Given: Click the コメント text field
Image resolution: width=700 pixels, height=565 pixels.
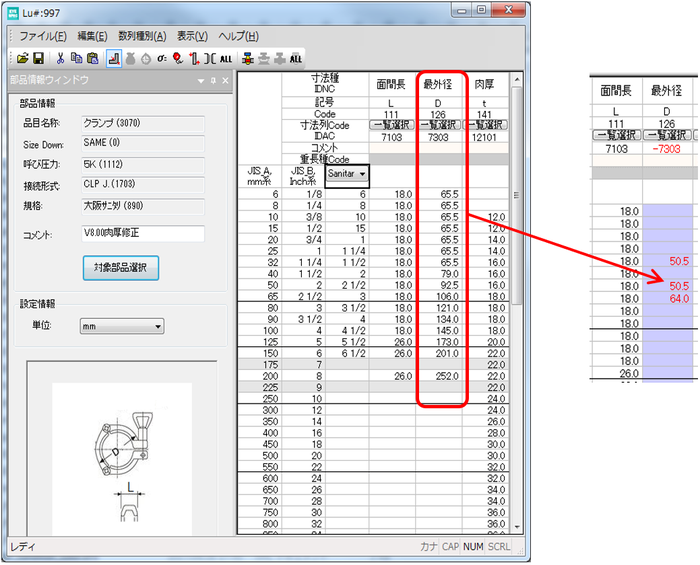Looking at the screenshot, I should (x=142, y=233).
